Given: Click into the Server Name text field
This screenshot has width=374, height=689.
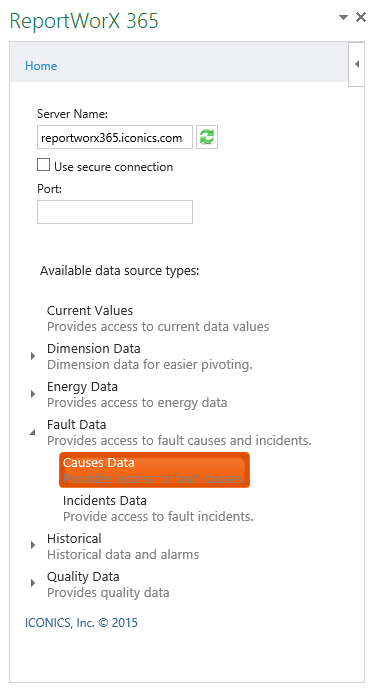Looking at the screenshot, I should (115, 137).
